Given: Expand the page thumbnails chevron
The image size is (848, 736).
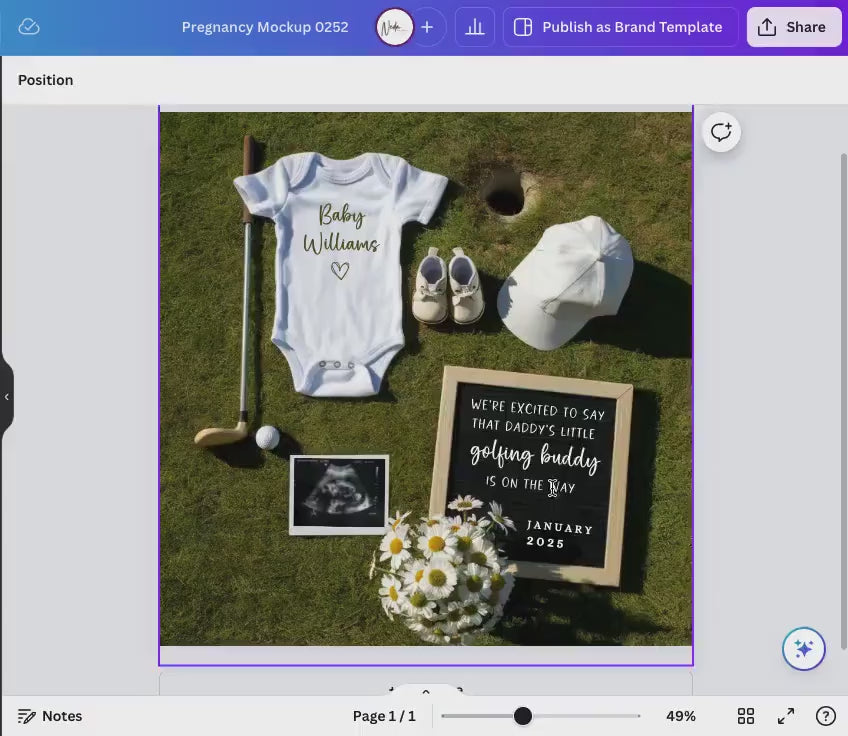Looking at the screenshot, I should coord(426,691).
